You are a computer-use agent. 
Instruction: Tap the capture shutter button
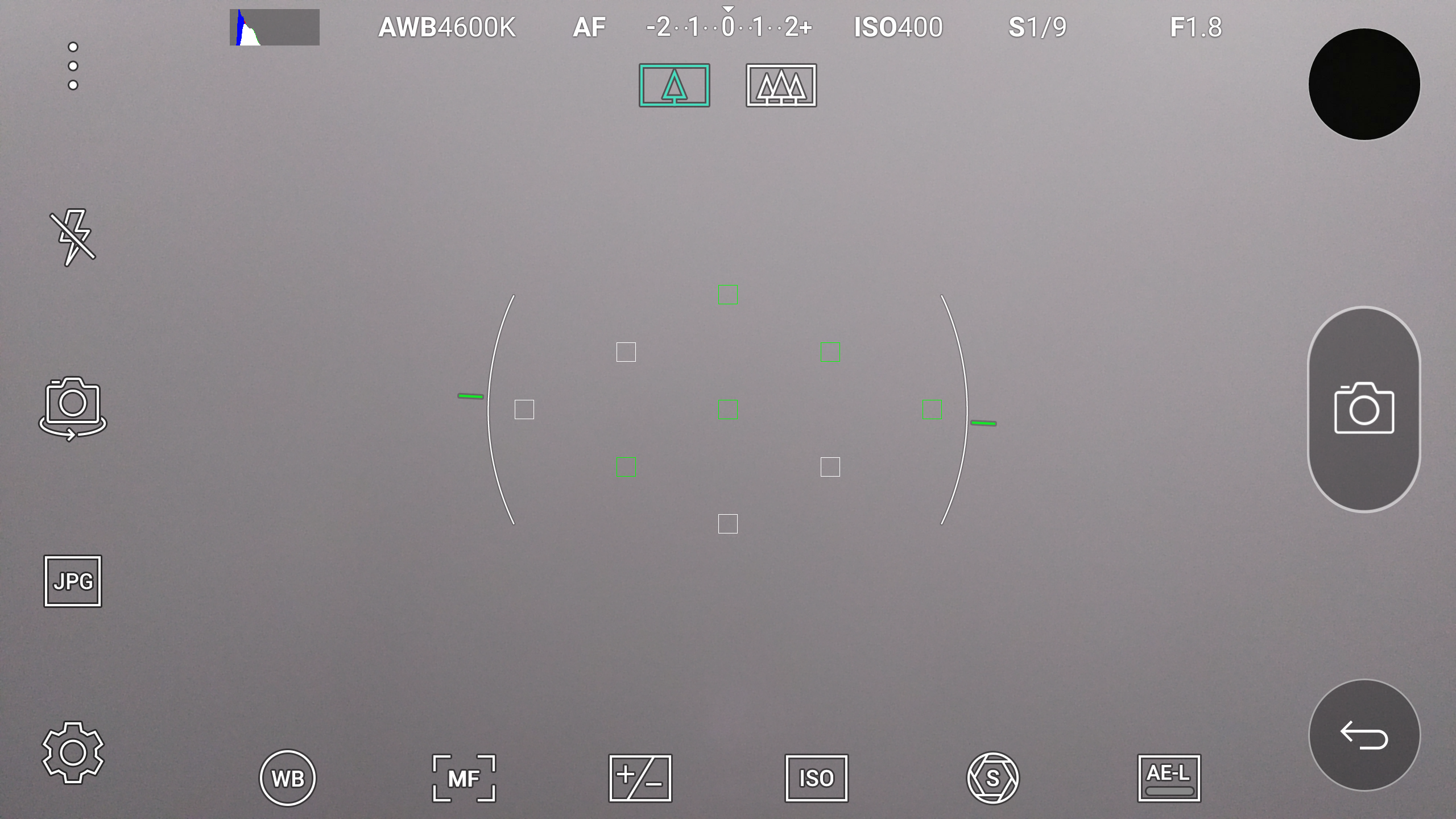[1363, 409]
